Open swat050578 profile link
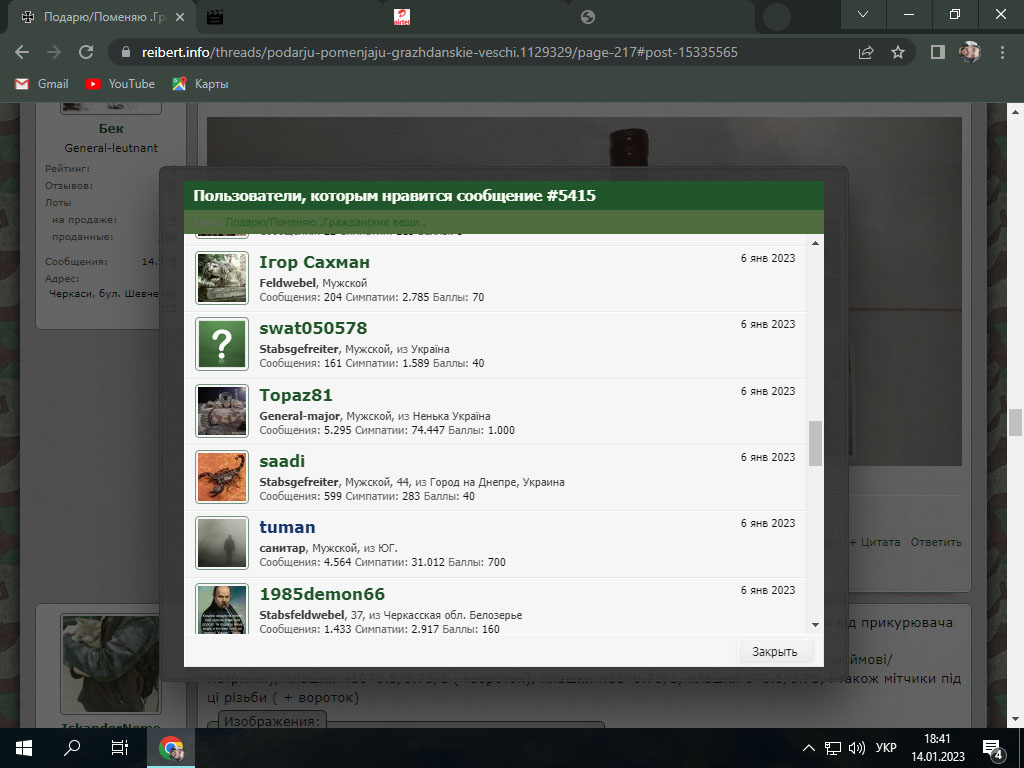 tap(313, 328)
